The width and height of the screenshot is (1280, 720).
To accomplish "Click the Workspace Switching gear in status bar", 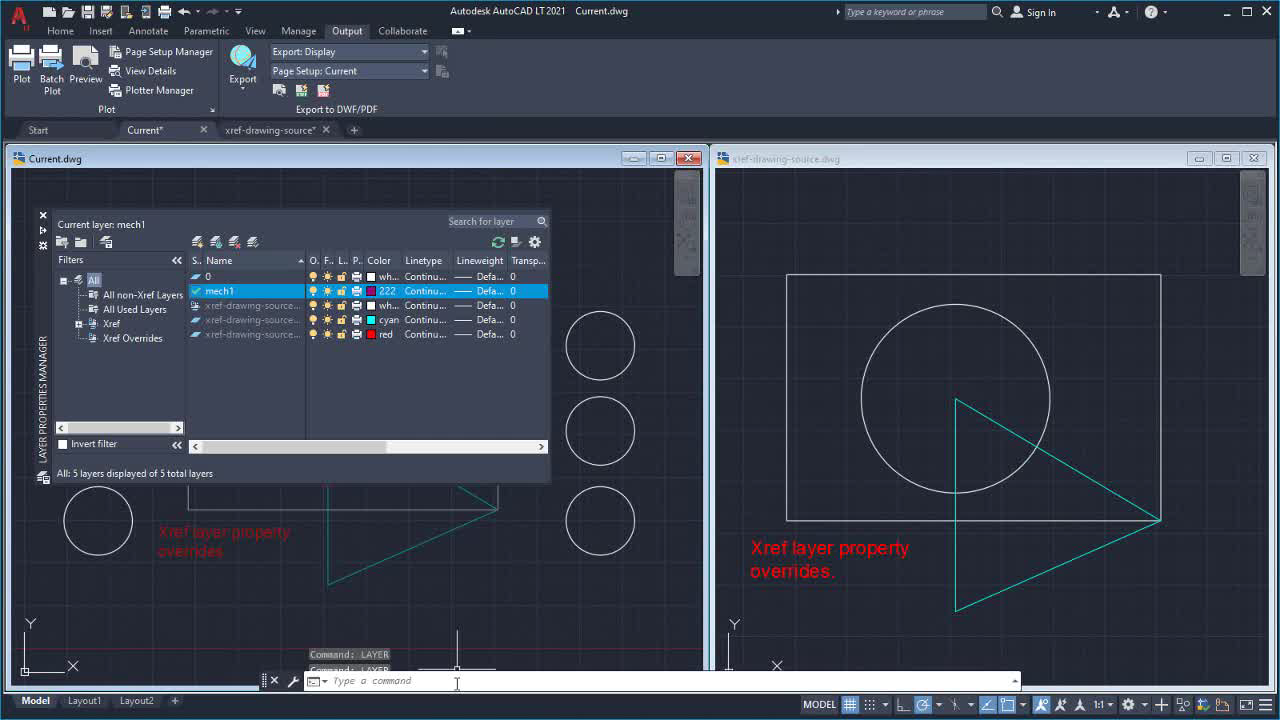I will tap(1128, 705).
